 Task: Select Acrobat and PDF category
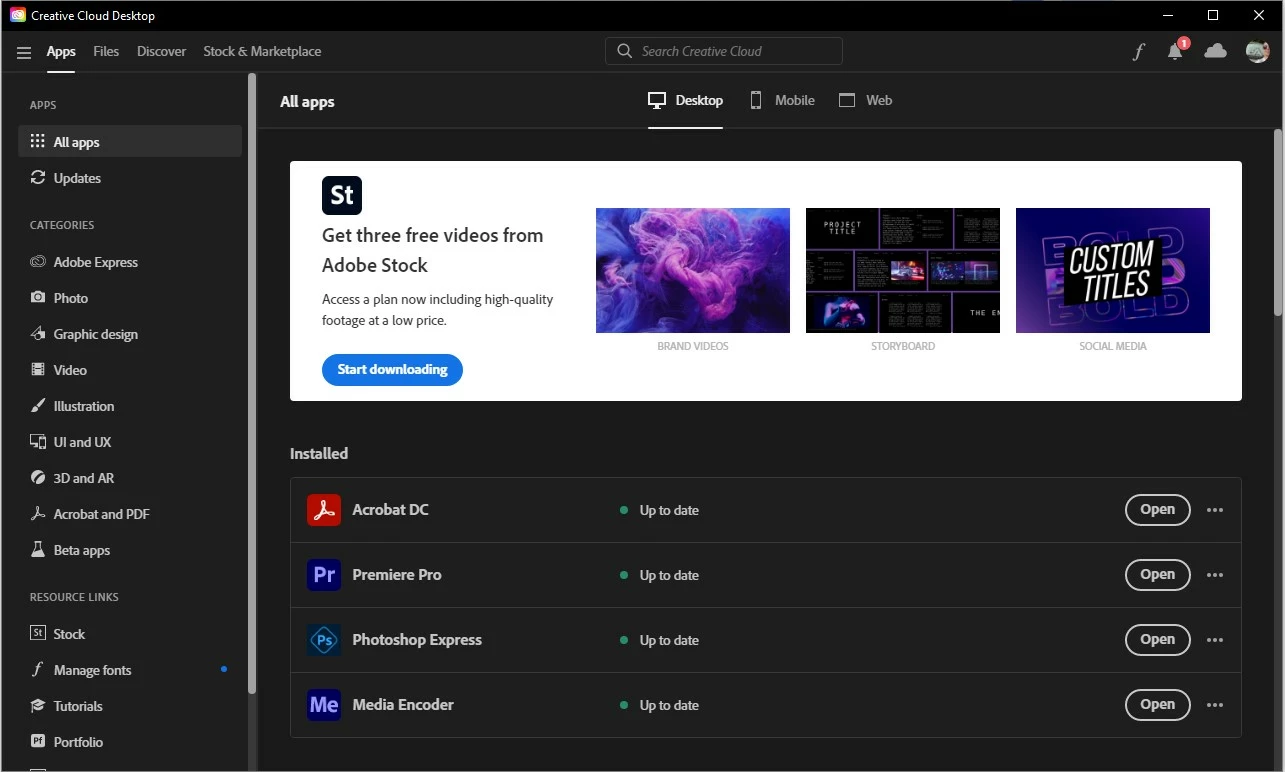[130, 514]
